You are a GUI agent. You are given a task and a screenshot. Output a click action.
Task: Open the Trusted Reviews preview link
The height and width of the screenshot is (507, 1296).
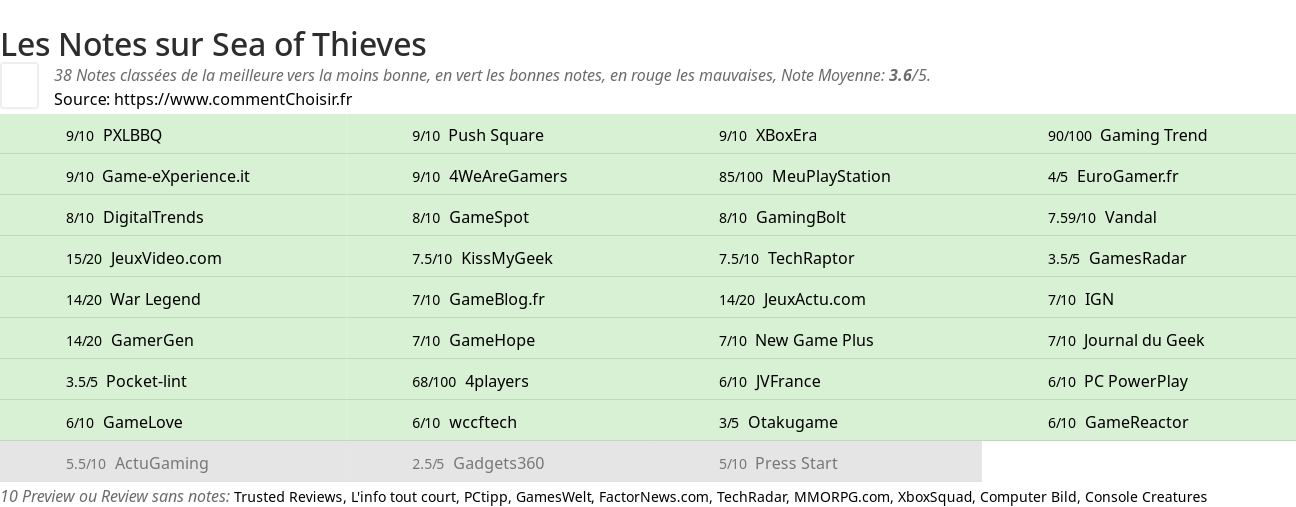288,497
